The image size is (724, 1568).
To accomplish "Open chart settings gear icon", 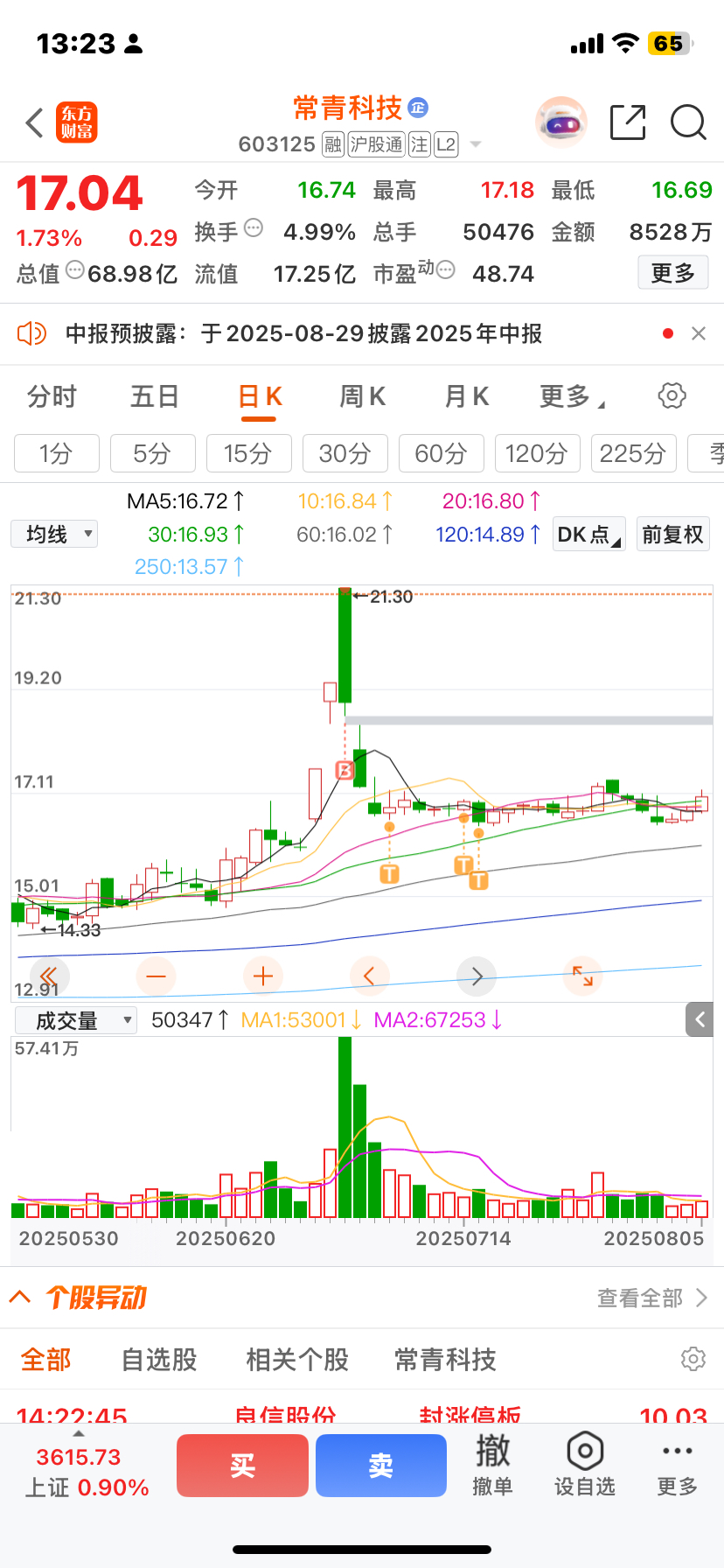I will (x=672, y=395).
